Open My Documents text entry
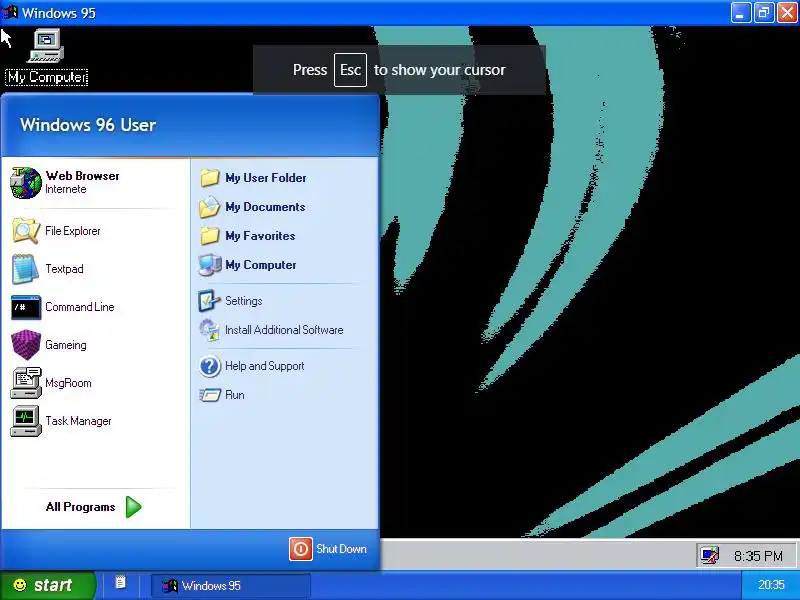 [265, 207]
